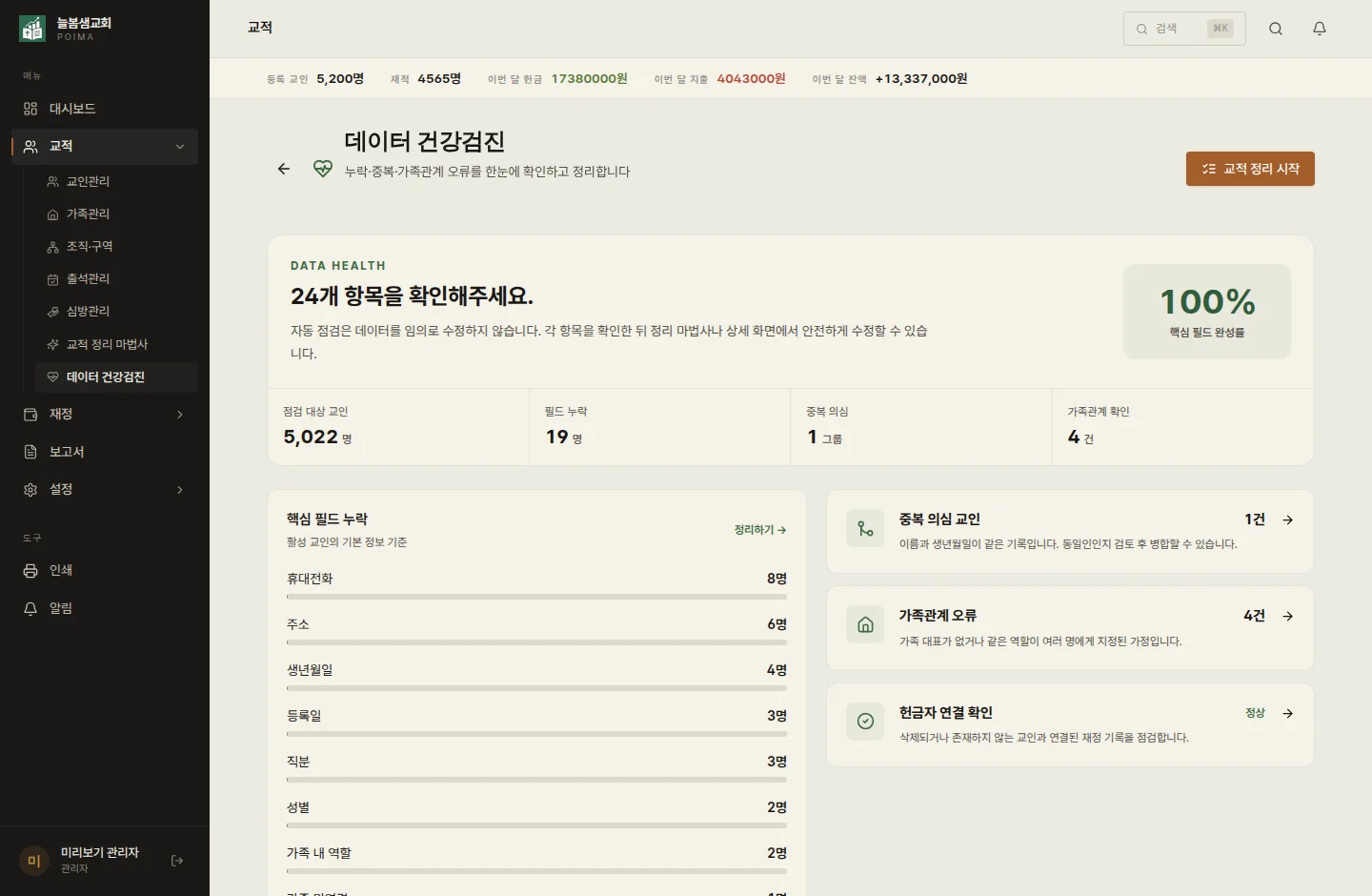Click the 생년월일 progress bar
This screenshot has width=1372, height=896.
pos(536,688)
